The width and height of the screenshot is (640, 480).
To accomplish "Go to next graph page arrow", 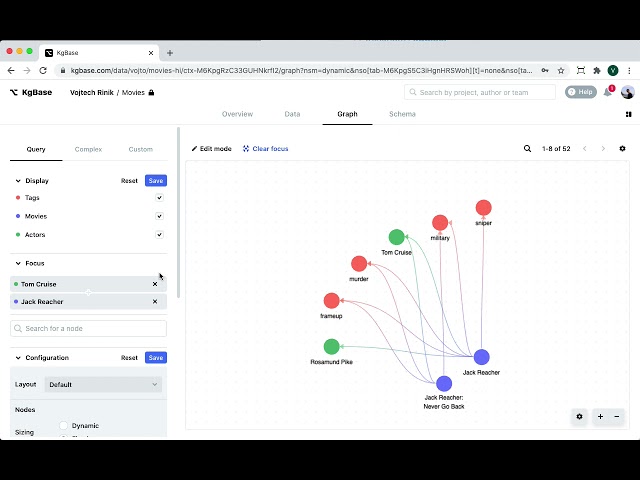I will (603, 149).
